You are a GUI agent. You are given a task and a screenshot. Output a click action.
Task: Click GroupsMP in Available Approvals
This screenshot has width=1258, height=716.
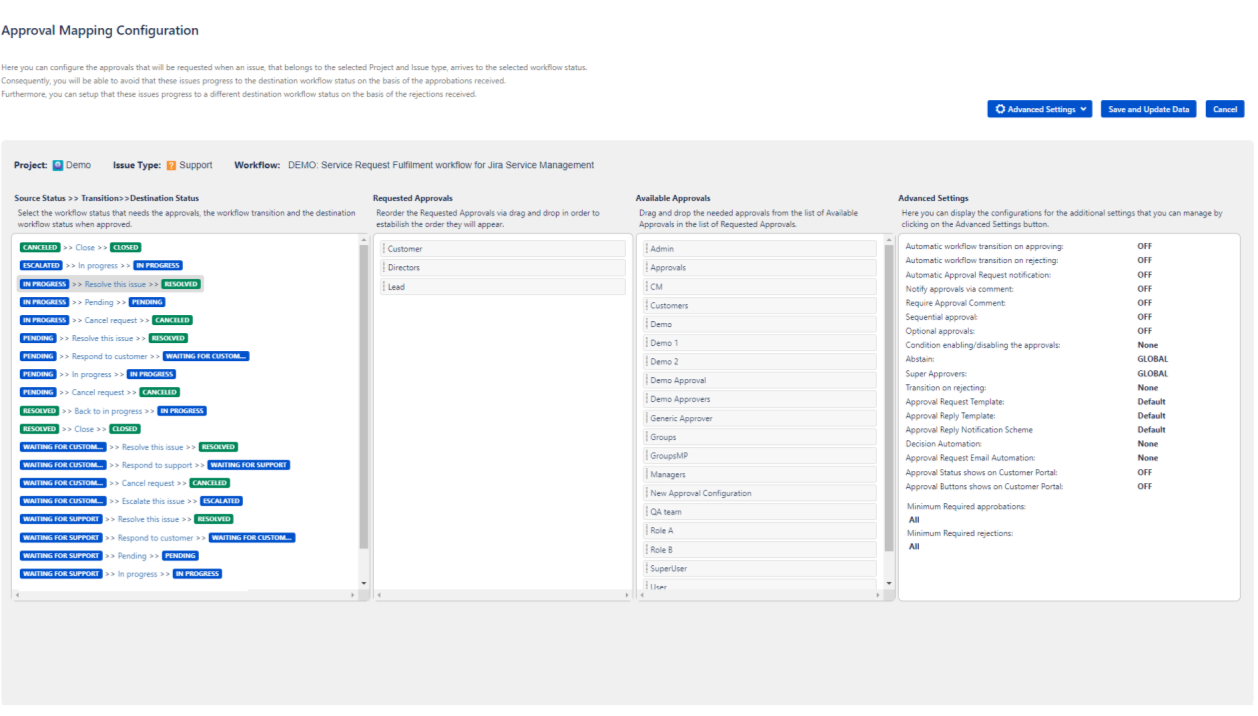click(759, 456)
